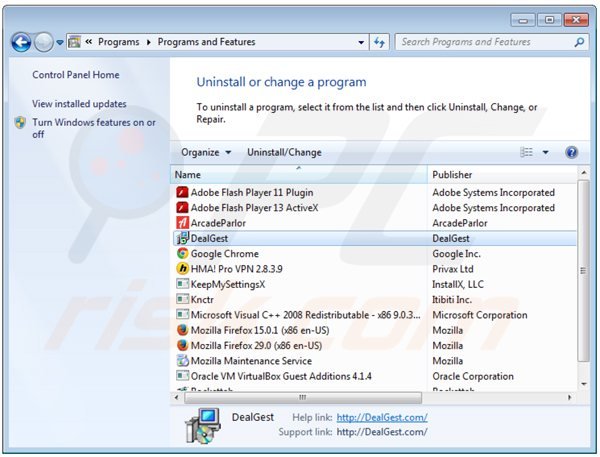This screenshot has width=600, height=457.
Task: Open the recent pages dropdown arrow
Action: 60,42
